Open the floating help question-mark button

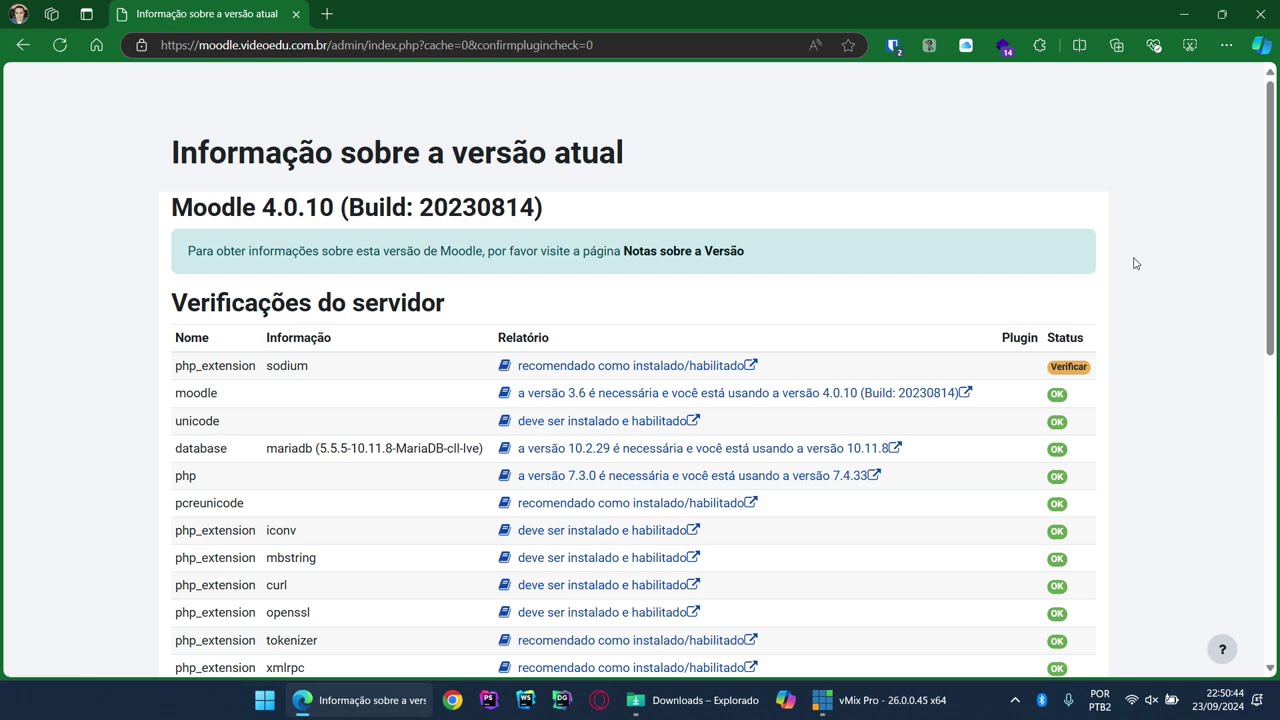[x=1222, y=649]
